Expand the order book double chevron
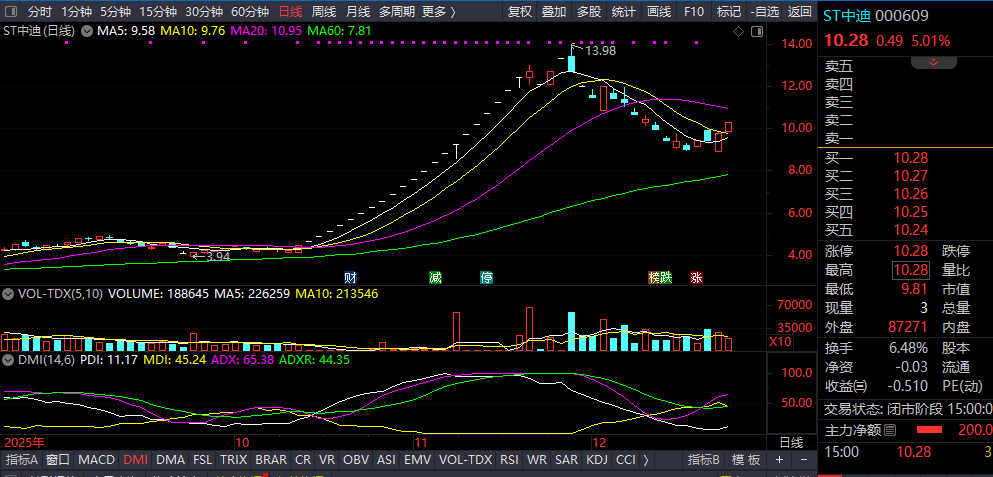Viewport: 993px width, 477px height. pyautogui.click(x=933, y=63)
